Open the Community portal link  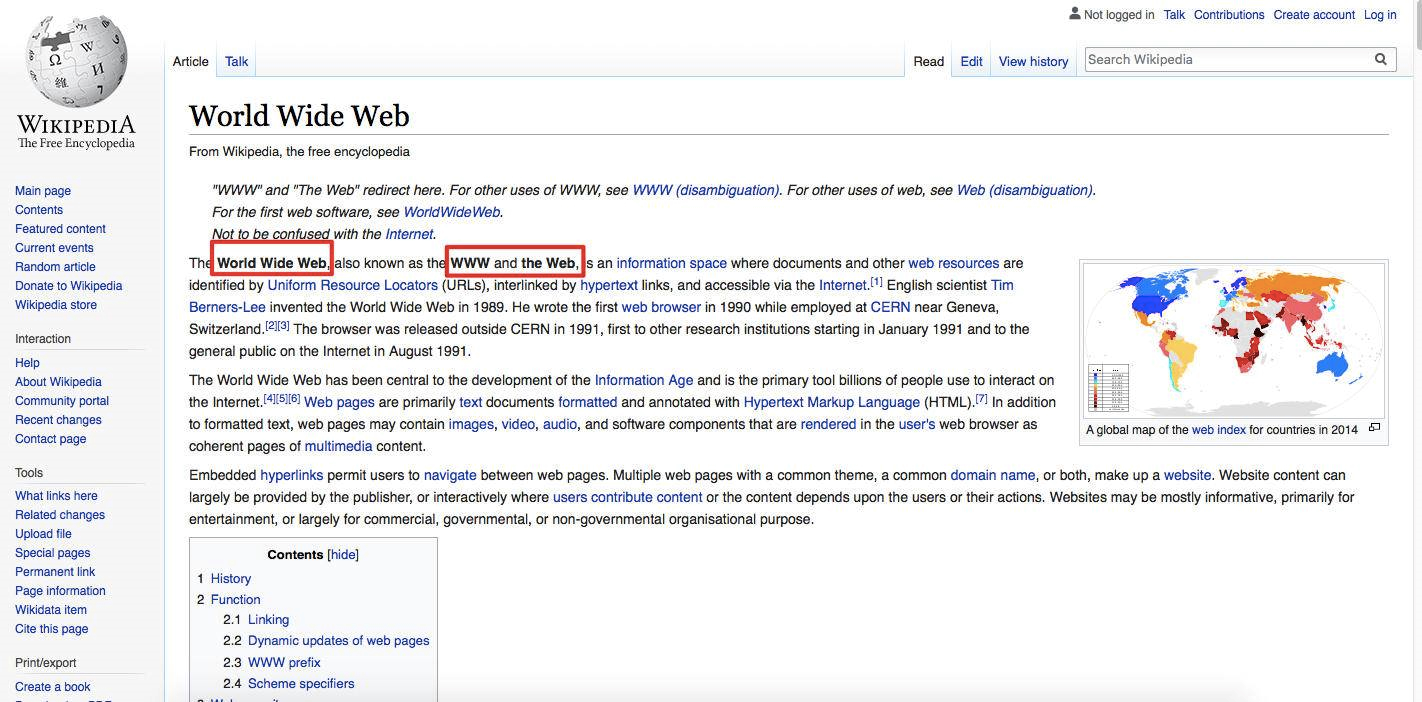62,401
